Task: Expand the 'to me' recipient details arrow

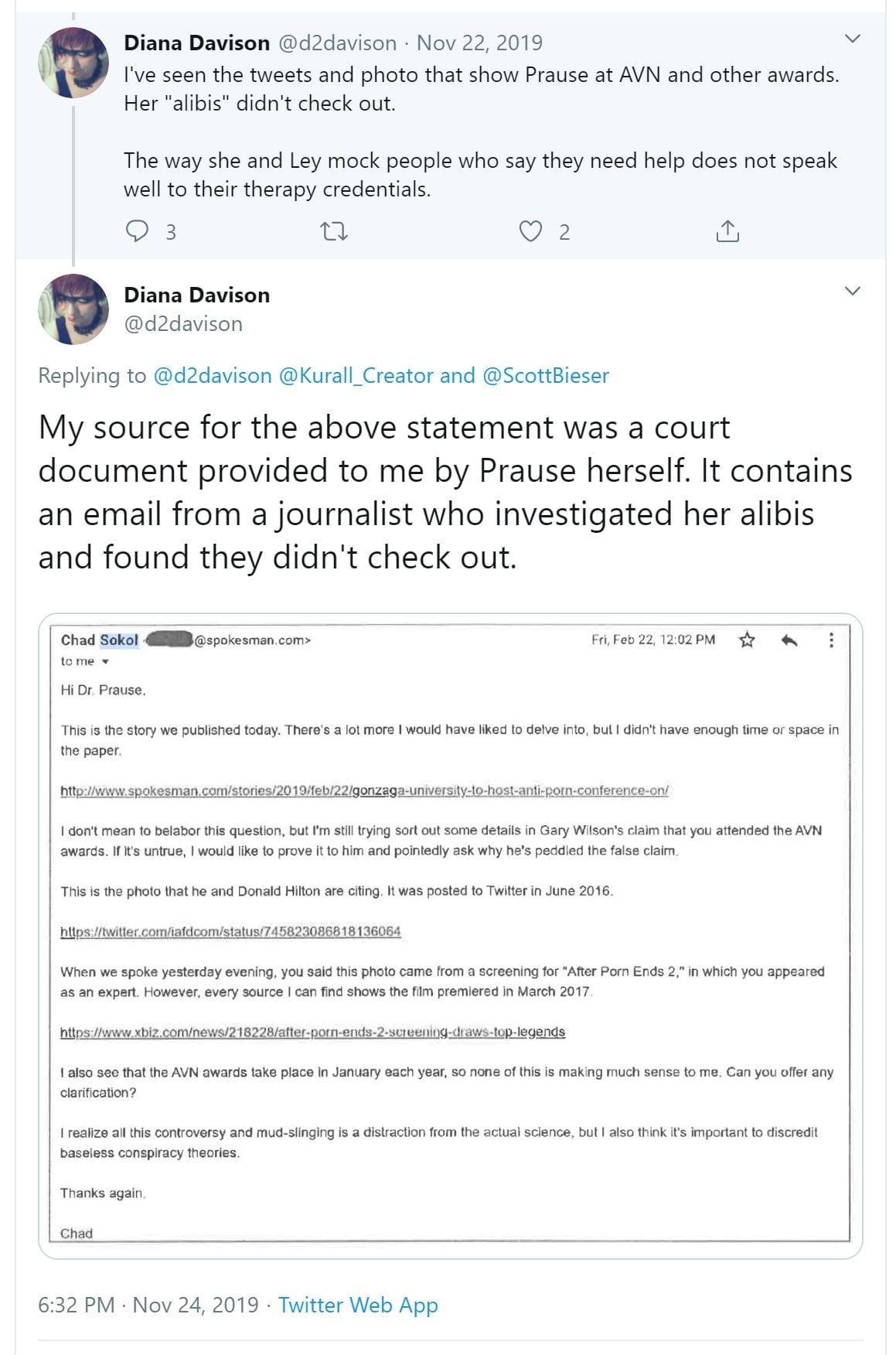Action: (x=106, y=662)
